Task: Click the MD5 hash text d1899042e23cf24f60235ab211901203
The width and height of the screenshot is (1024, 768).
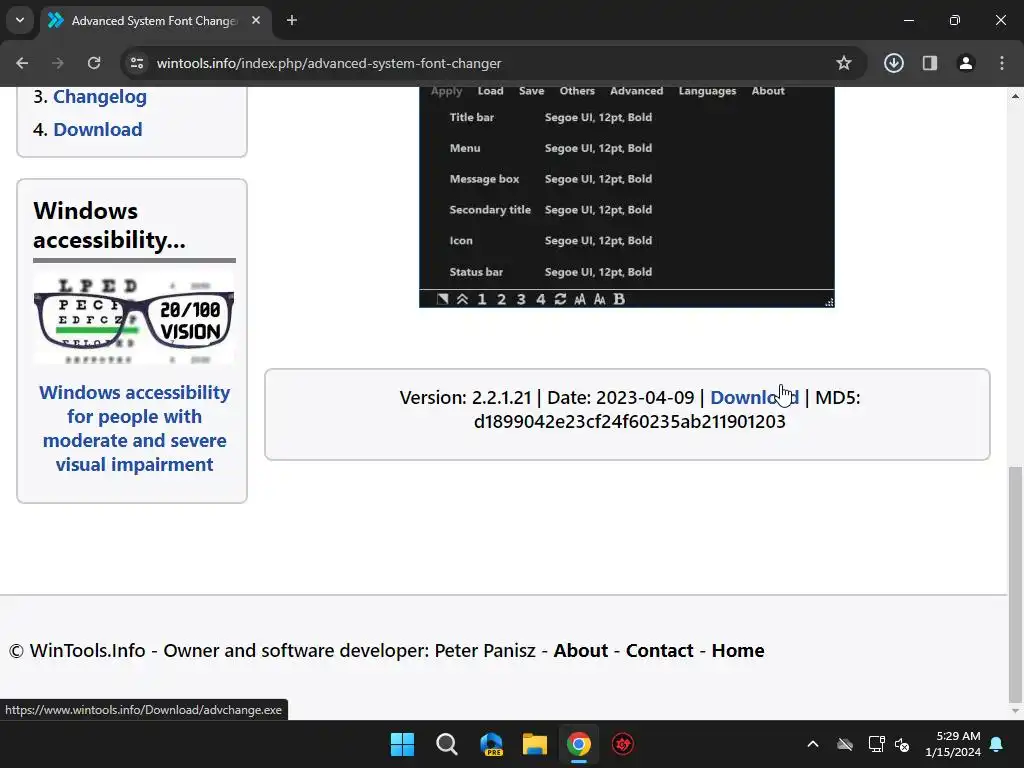Action: tap(630, 422)
